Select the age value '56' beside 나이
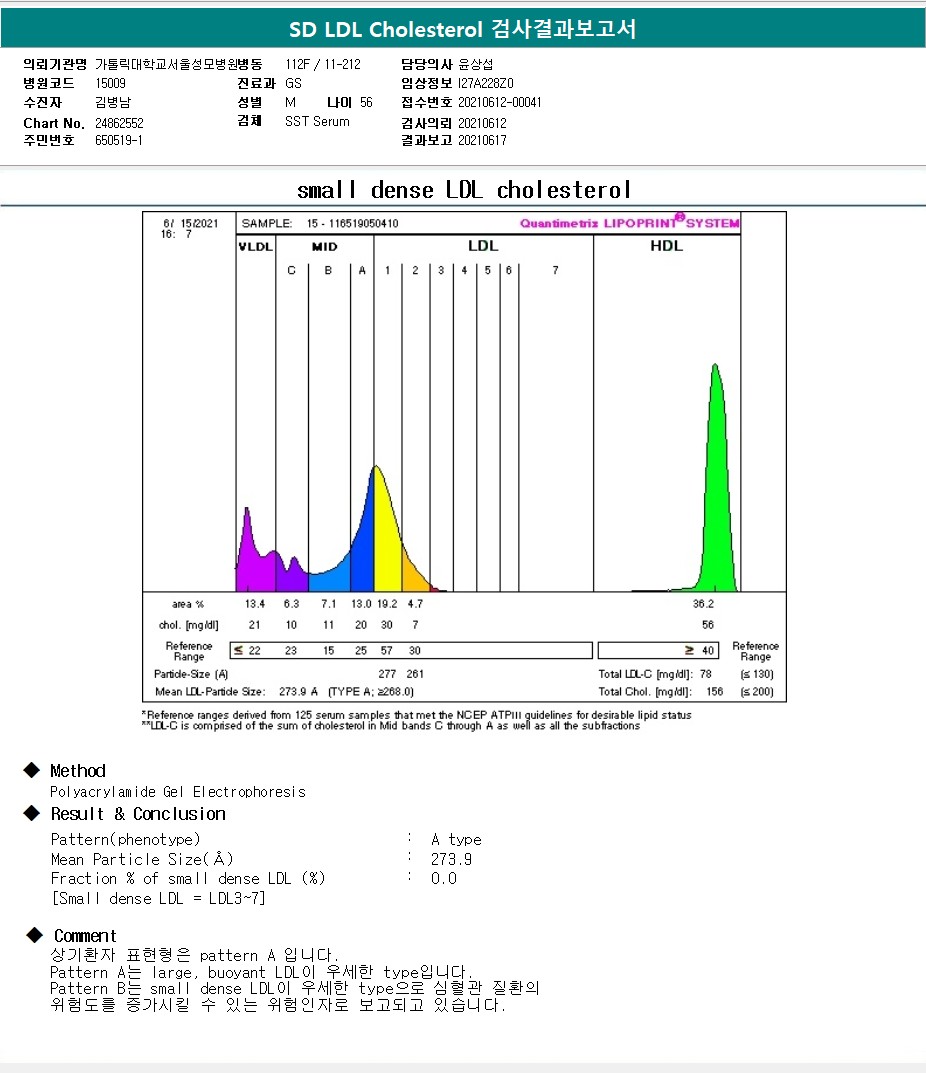The height and width of the screenshot is (1073, 926). [x=366, y=102]
